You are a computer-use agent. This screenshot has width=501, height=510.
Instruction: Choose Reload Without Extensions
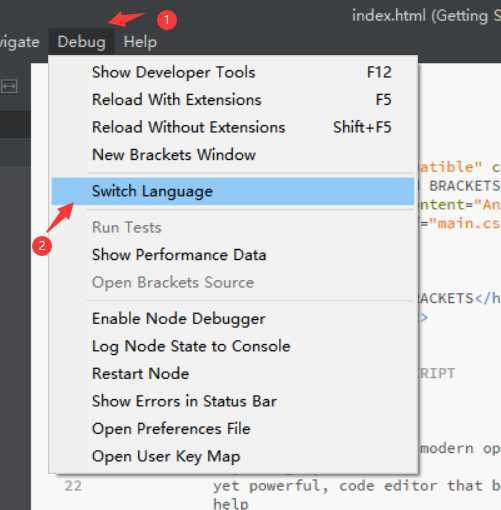[233, 127]
